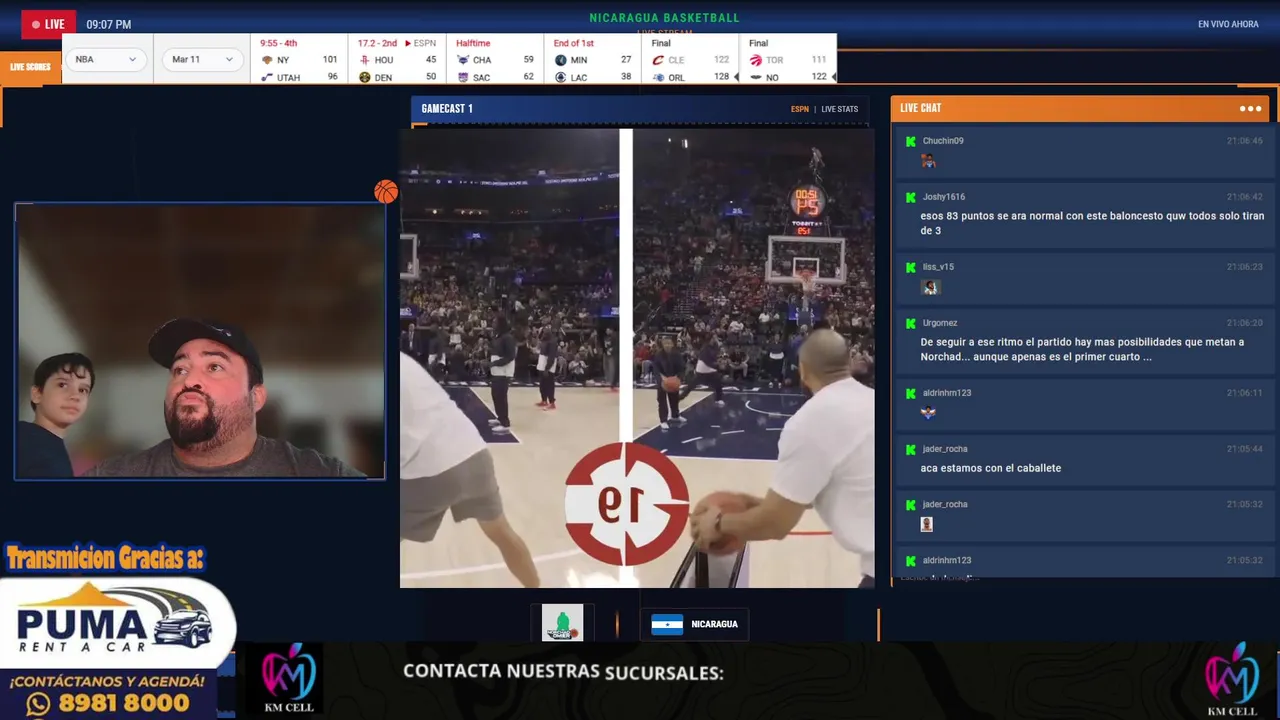Click the Nicaragua flag icon
This screenshot has height=720, width=1280.
667,624
